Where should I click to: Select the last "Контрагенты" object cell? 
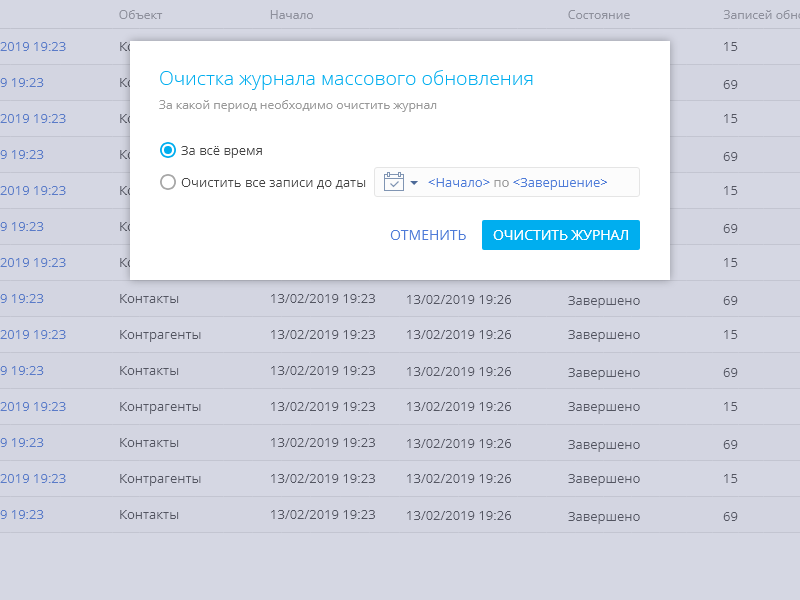[x=160, y=479]
